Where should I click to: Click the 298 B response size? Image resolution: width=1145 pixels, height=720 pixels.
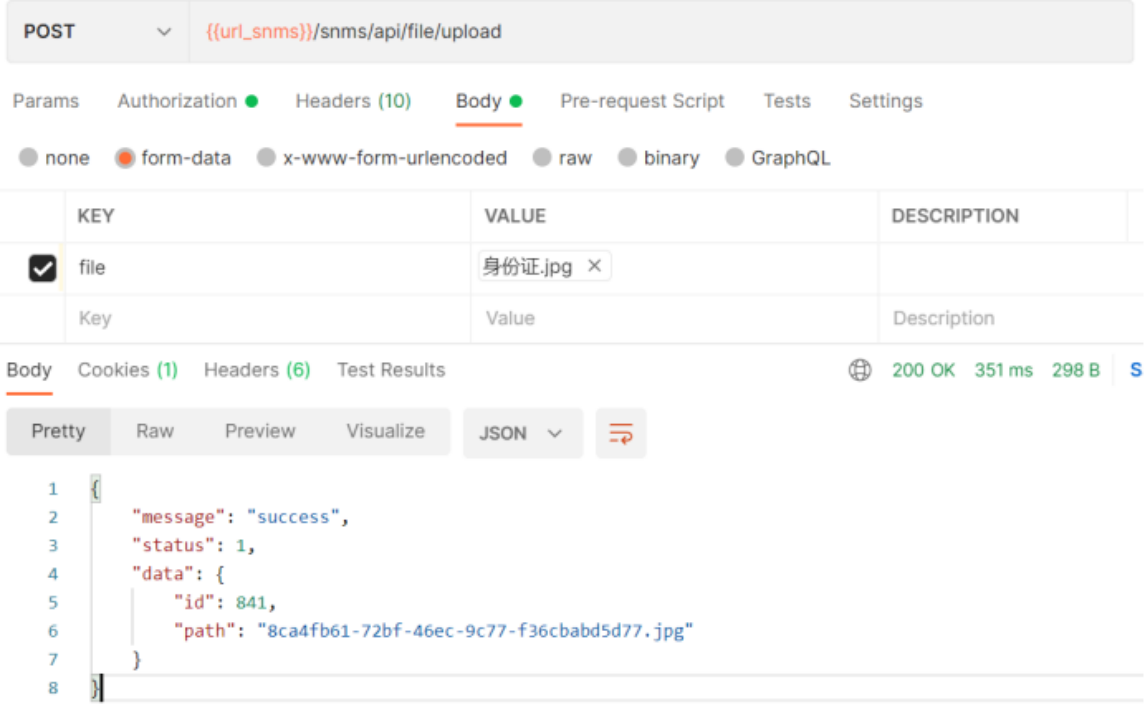(x=1076, y=370)
